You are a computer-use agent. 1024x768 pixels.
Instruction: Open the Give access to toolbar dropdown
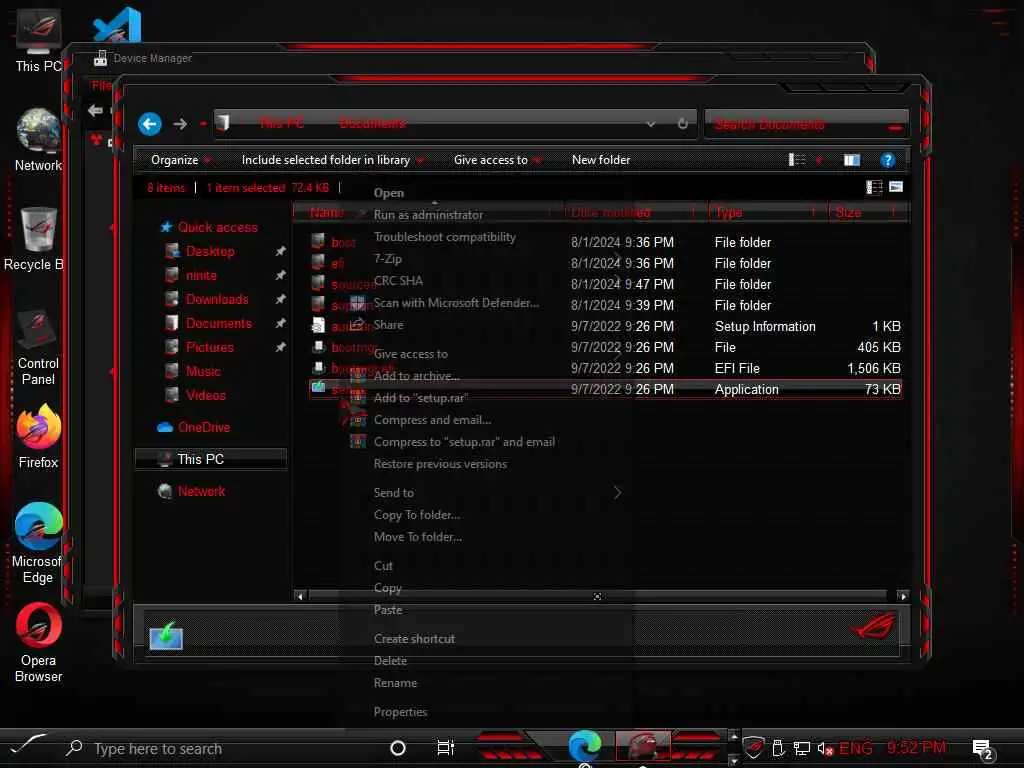(x=498, y=160)
